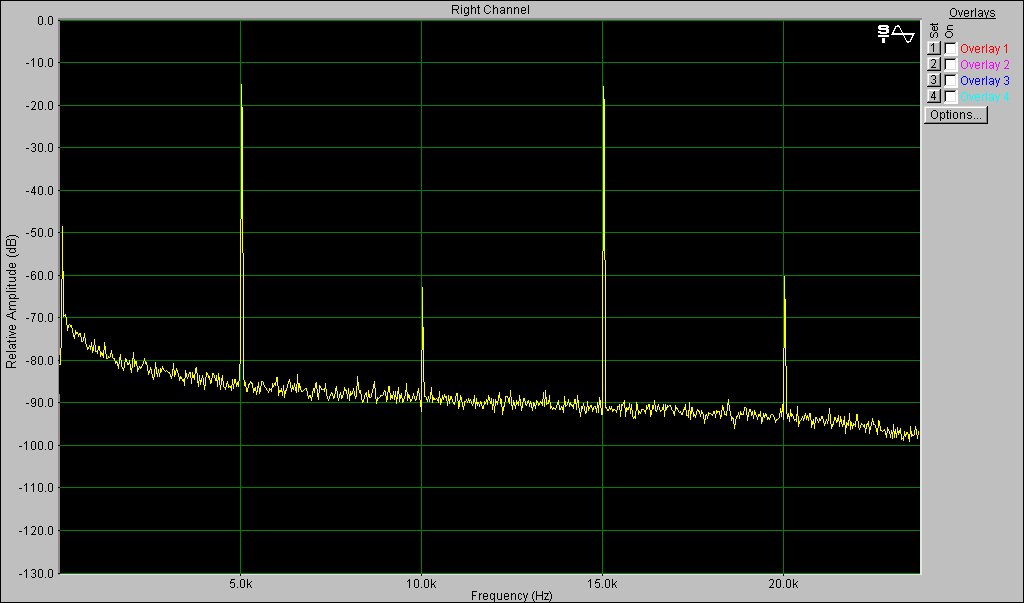The height and width of the screenshot is (603, 1024).
Task: Click the Frequency (Hz) axis label
Action: coord(511,596)
